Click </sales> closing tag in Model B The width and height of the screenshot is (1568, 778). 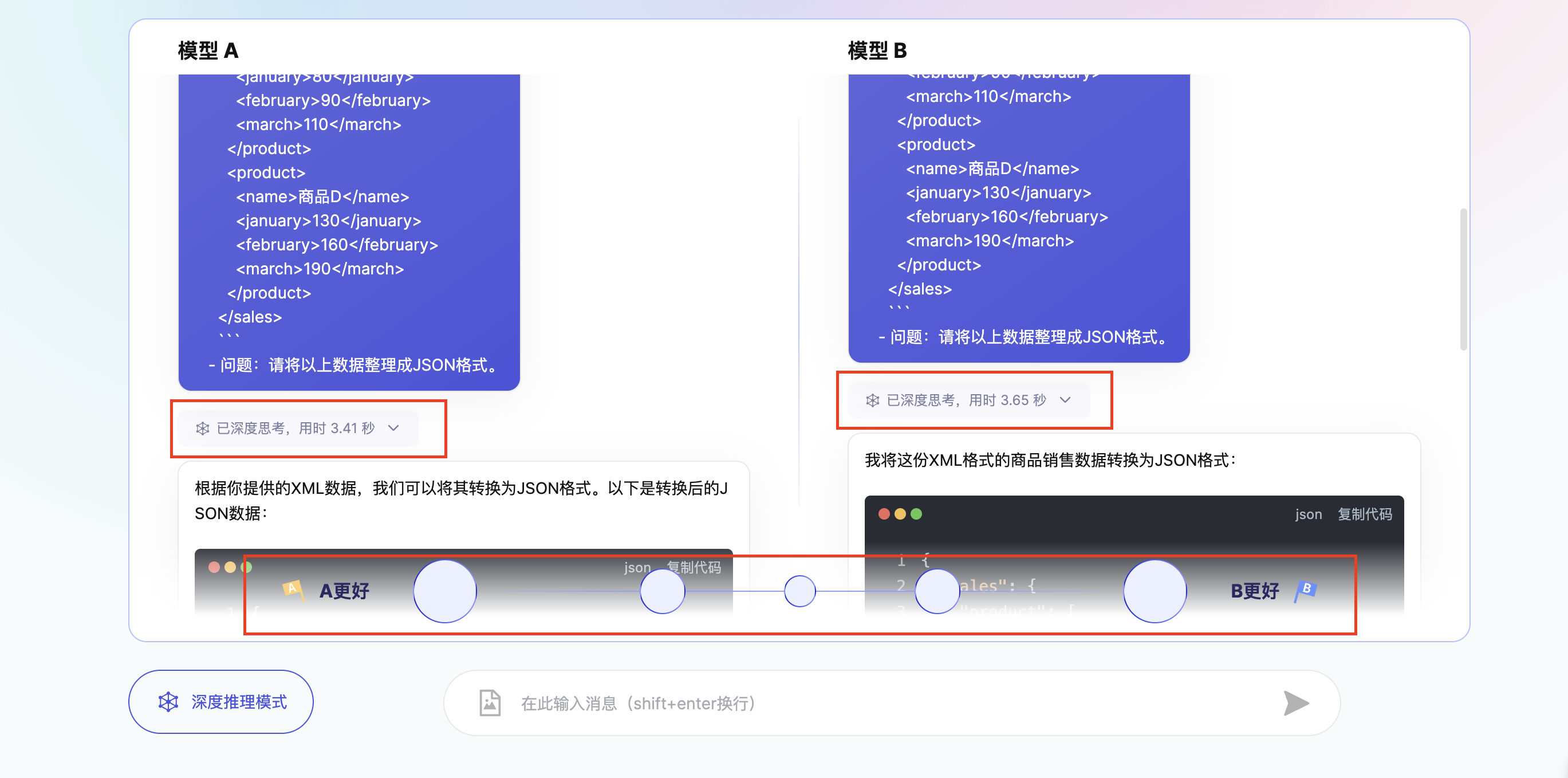920,289
